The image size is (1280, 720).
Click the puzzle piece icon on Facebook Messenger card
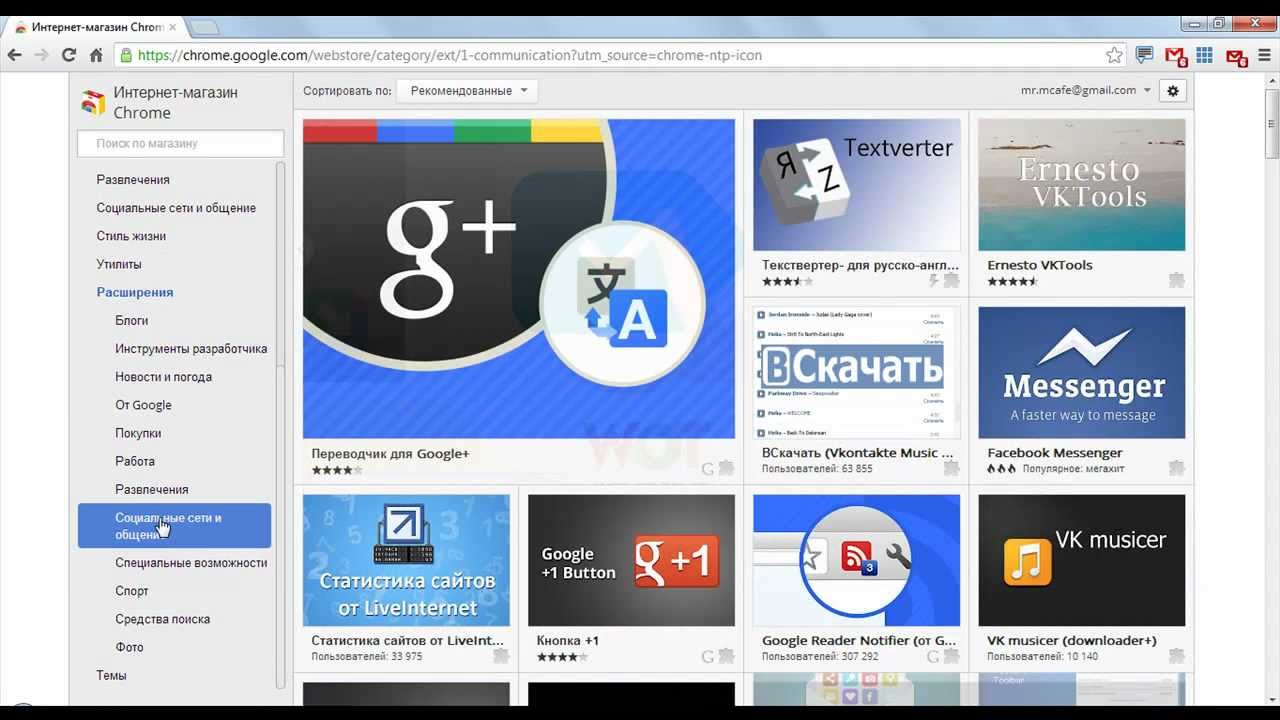(1176, 468)
